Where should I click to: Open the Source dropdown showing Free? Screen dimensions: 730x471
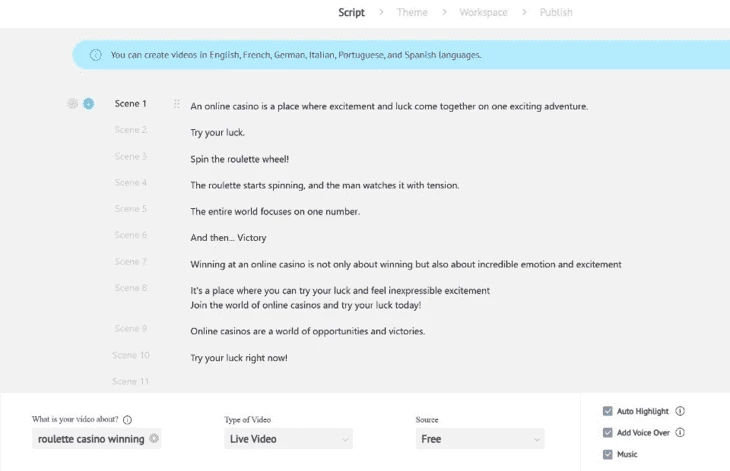click(x=480, y=439)
